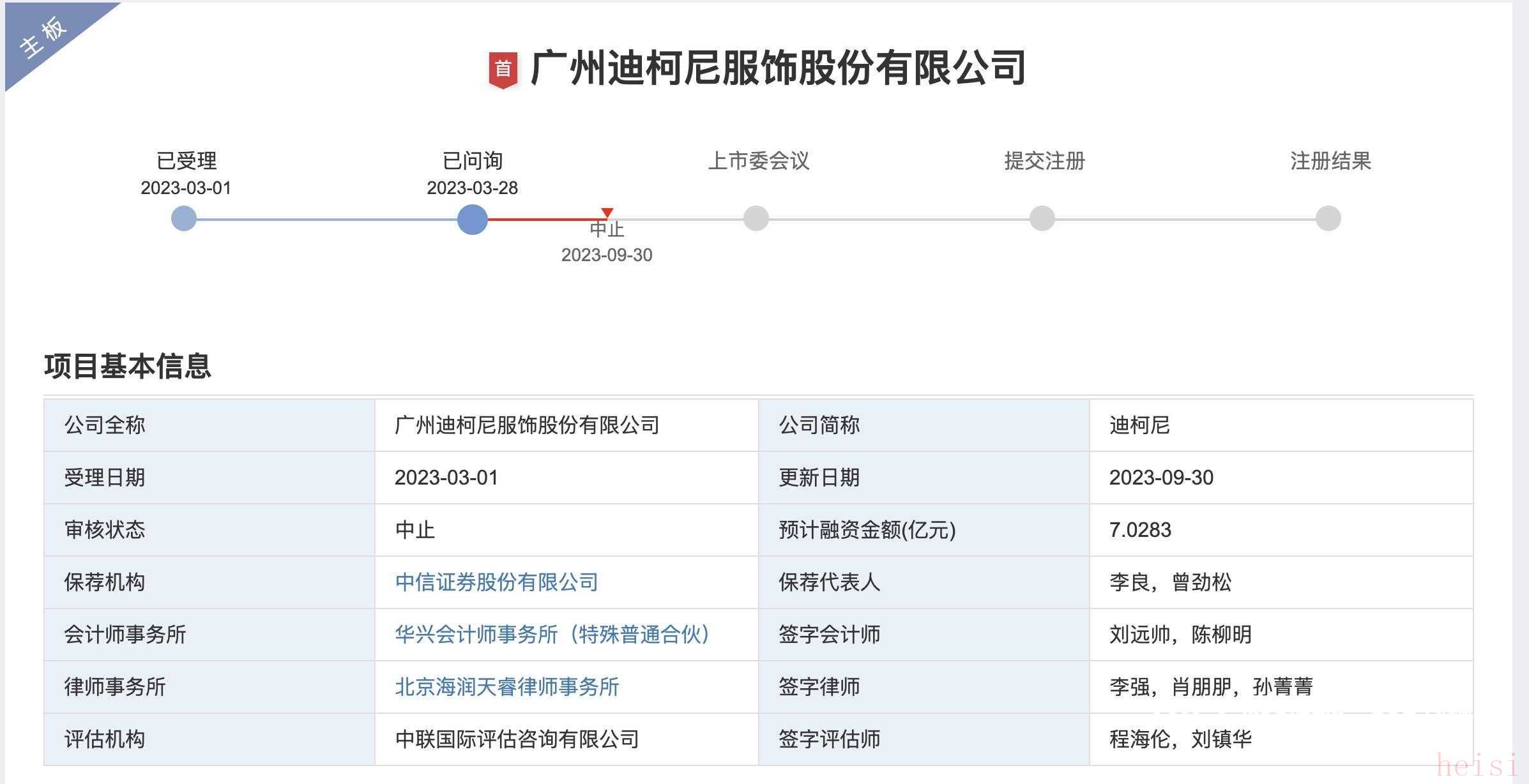
Task: Select the 已受理 timeline node
Action: (184, 219)
